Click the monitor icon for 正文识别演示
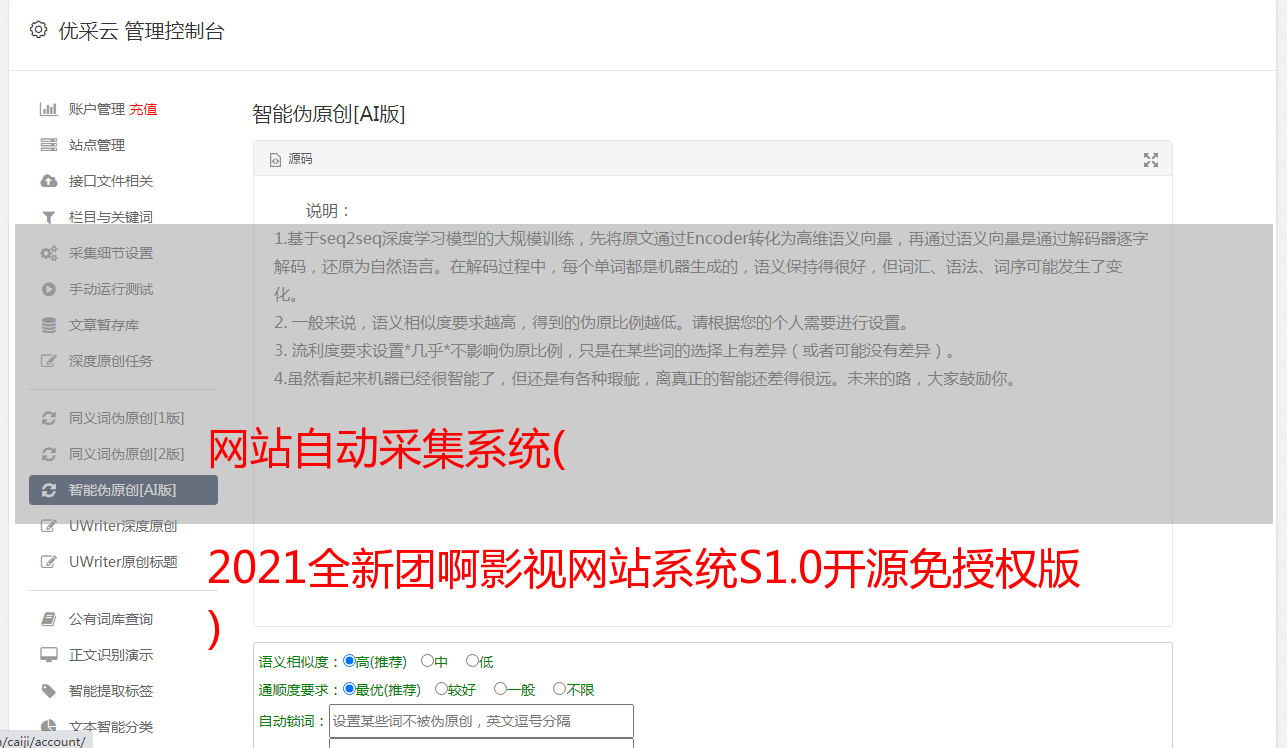 48,655
